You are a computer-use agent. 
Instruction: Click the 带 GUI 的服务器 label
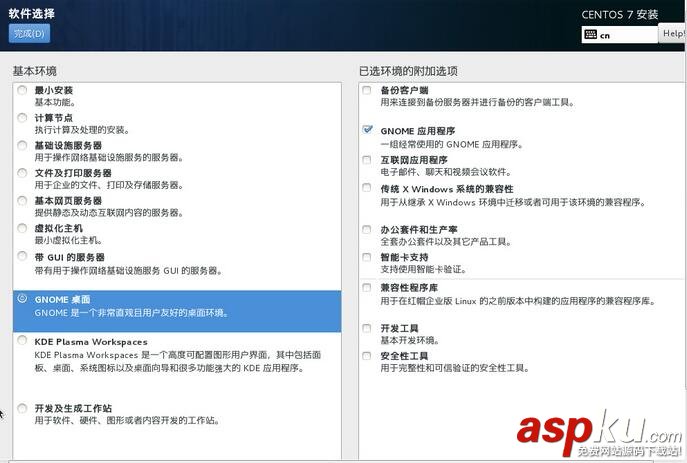pyautogui.click(x=70, y=258)
